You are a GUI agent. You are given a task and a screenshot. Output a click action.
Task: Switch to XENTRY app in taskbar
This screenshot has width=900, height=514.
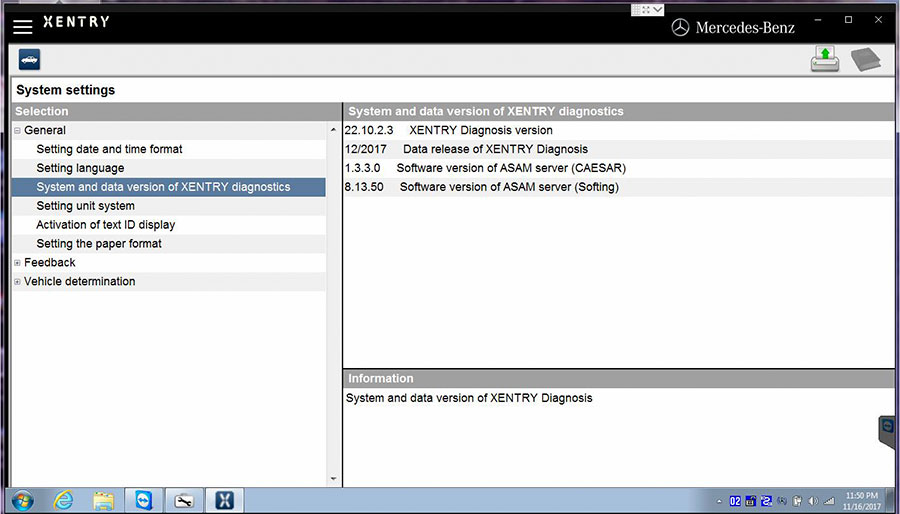click(224, 500)
